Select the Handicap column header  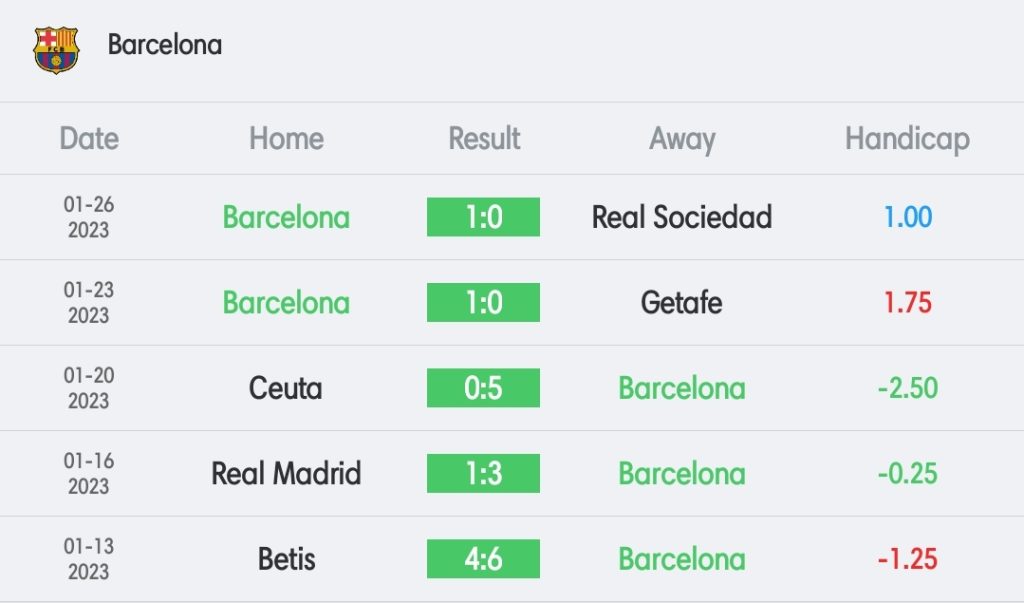point(907,139)
